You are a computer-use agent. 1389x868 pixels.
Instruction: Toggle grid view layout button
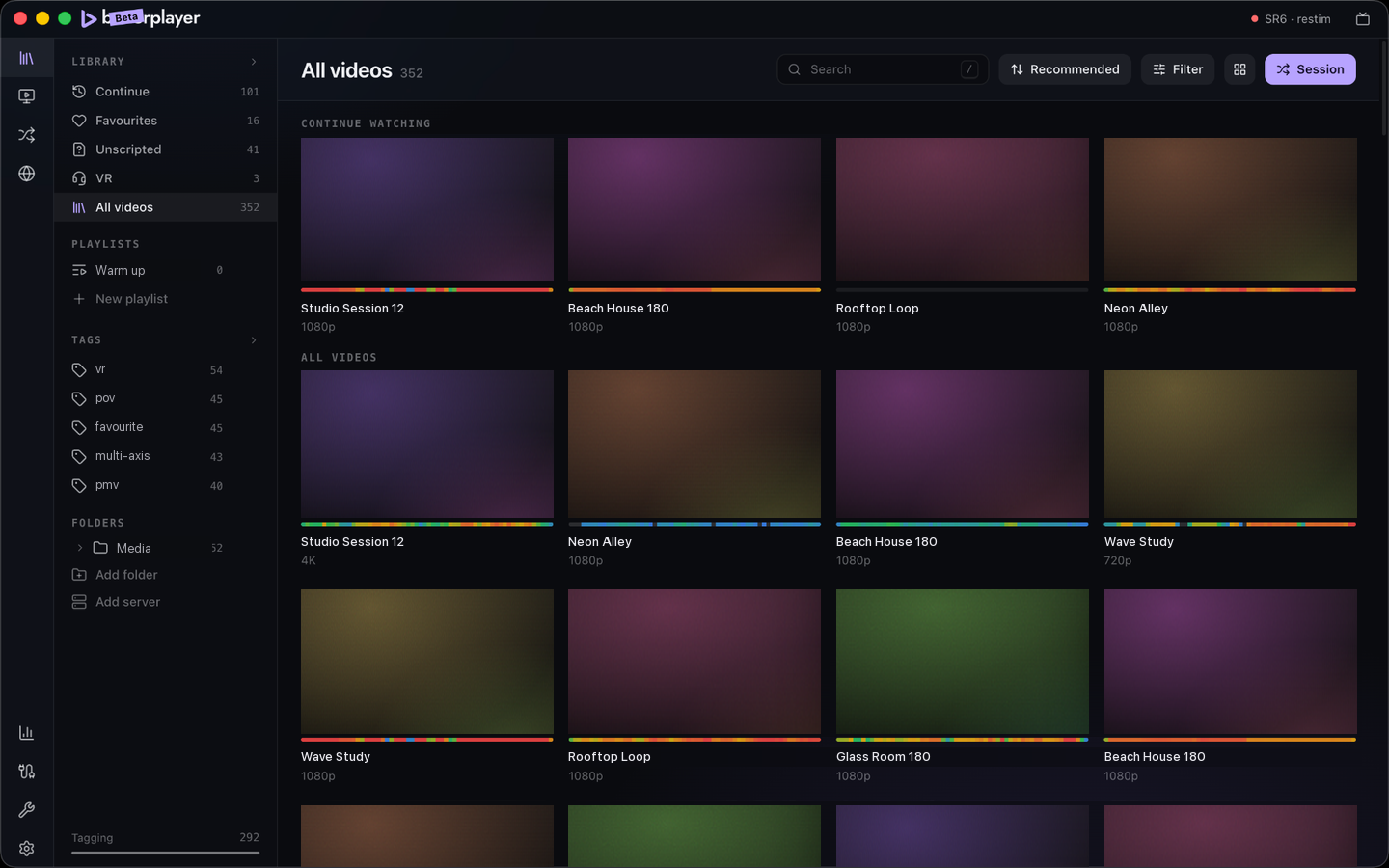1239,69
